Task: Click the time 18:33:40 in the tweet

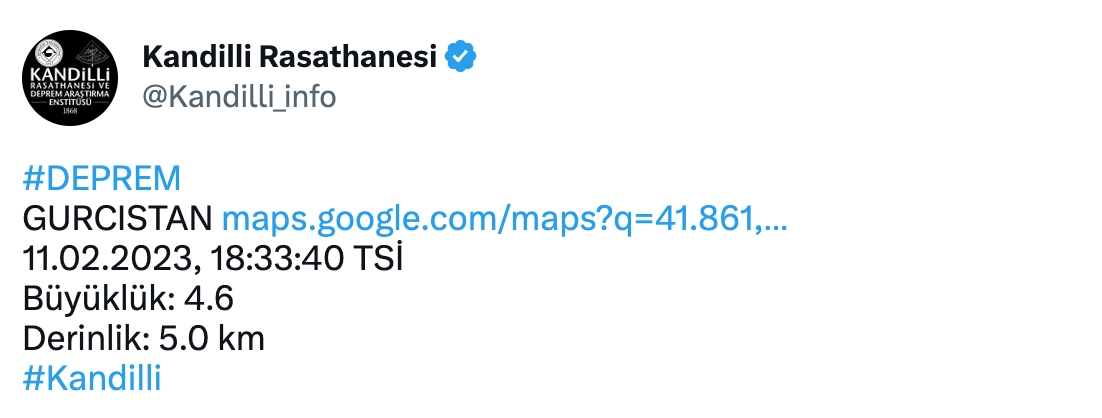Action: point(276,259)
